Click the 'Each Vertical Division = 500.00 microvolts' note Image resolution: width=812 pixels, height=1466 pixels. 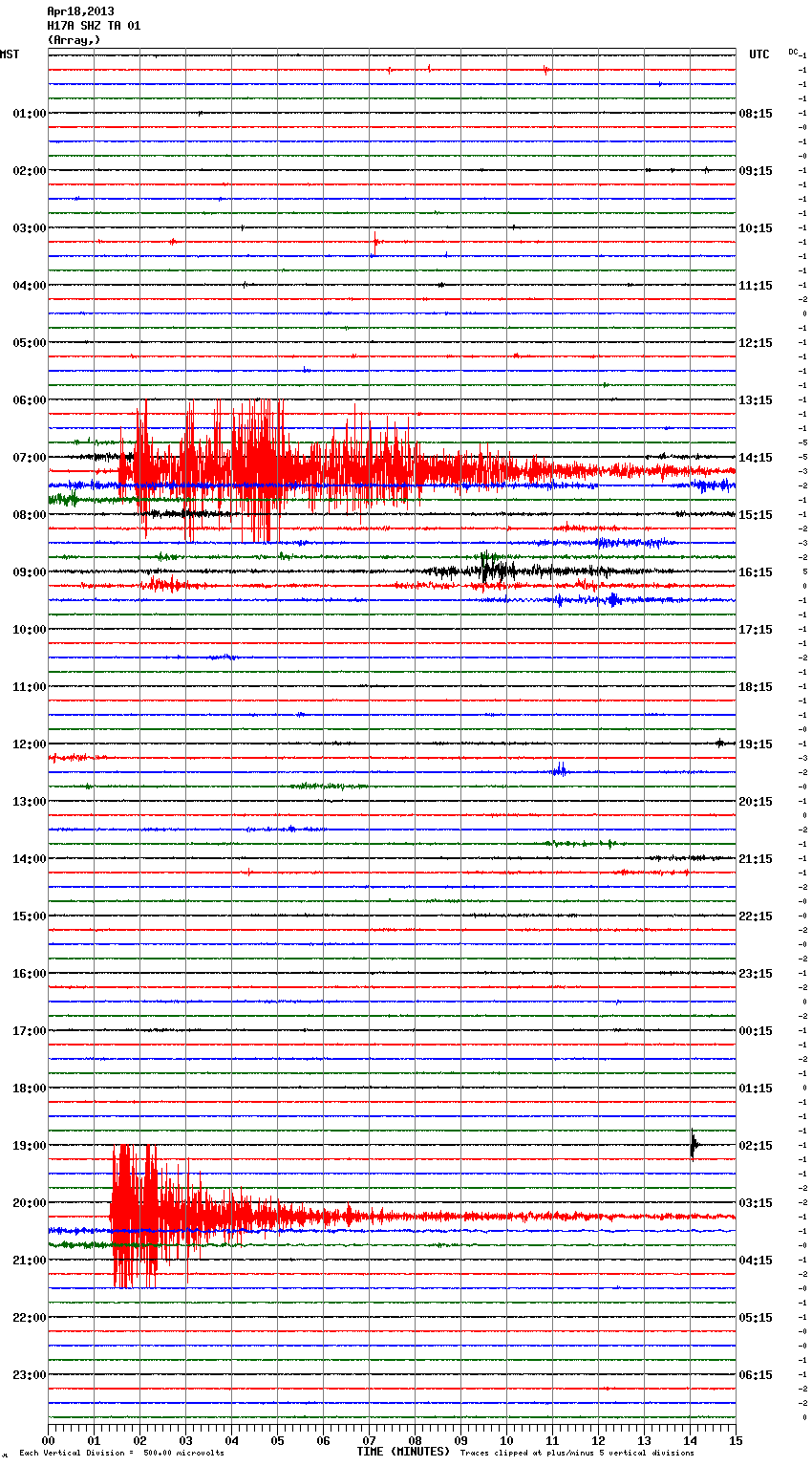click(121, 1454)
